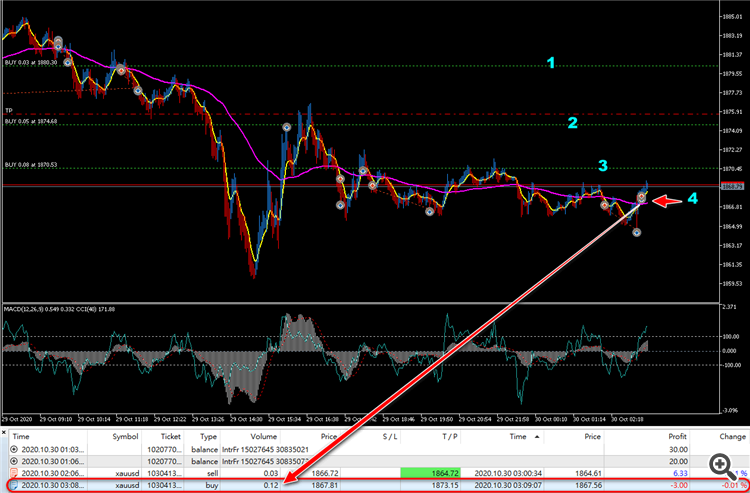Sort the table by the Type column
Viewport: 750px width, 493px height.
208,437
